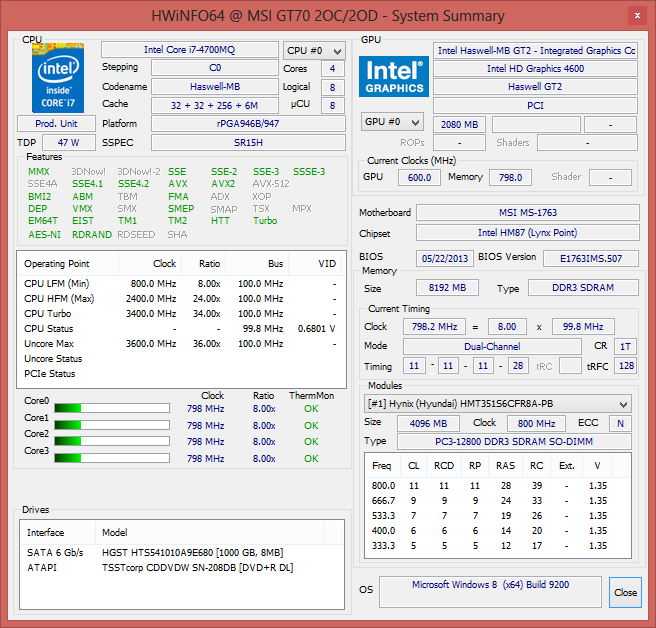Click the MSI MS-1763 motherboard field
The height and width of the screenshot is (628, 656).
528,213
